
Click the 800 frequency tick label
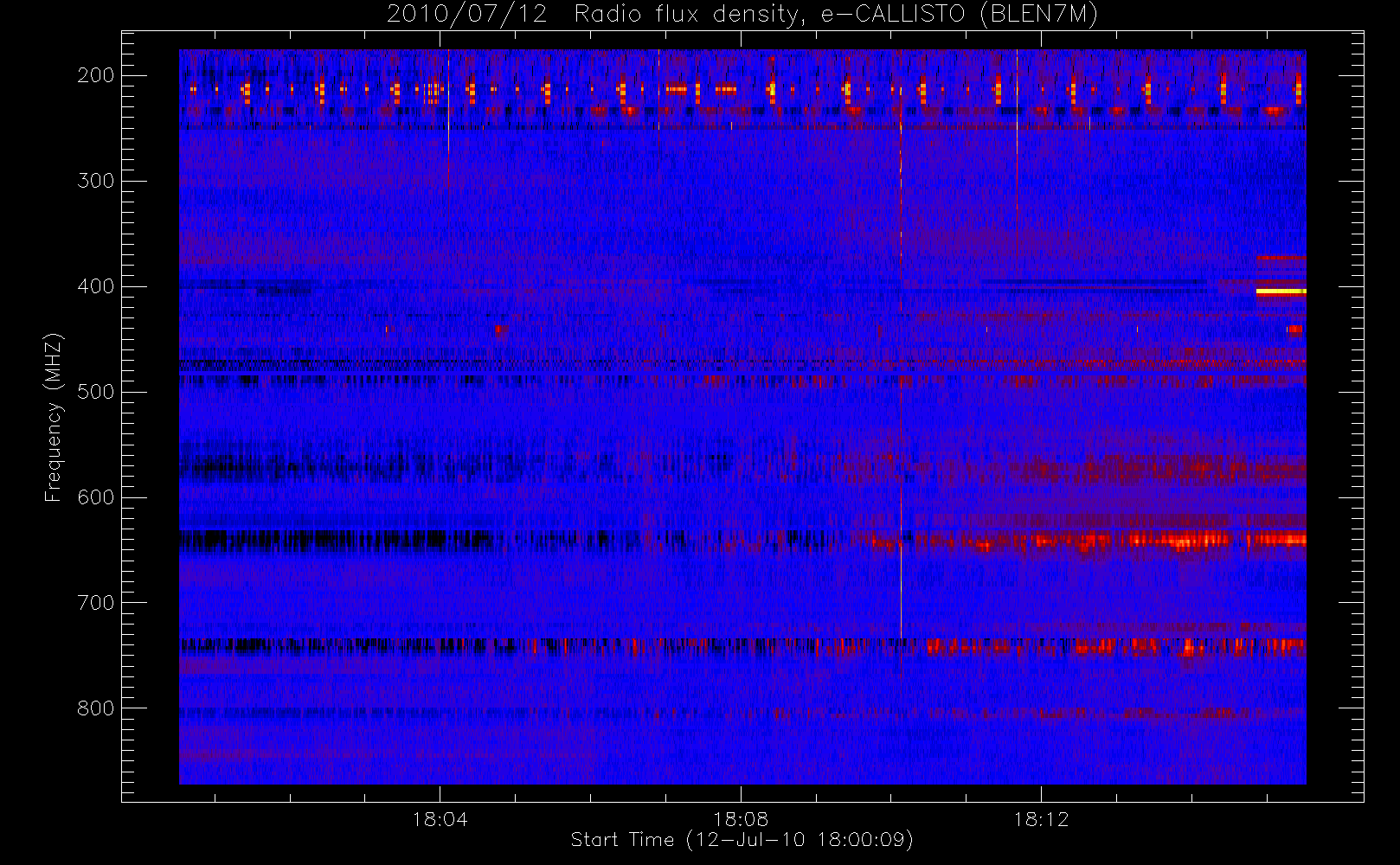tap(95, 708)
